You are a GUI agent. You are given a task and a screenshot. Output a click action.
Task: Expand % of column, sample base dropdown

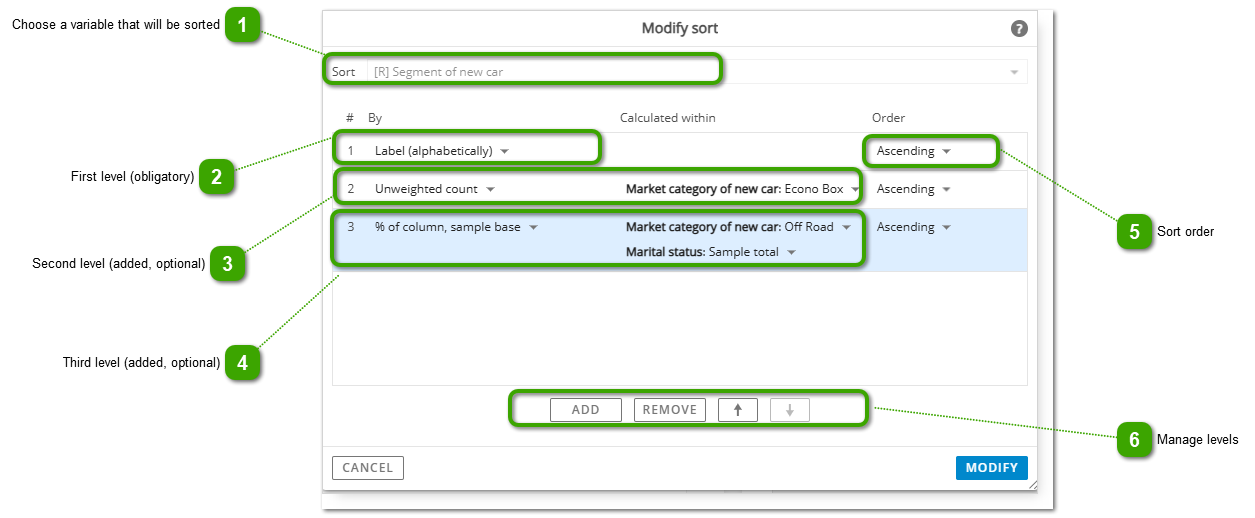tap(456, 227)
